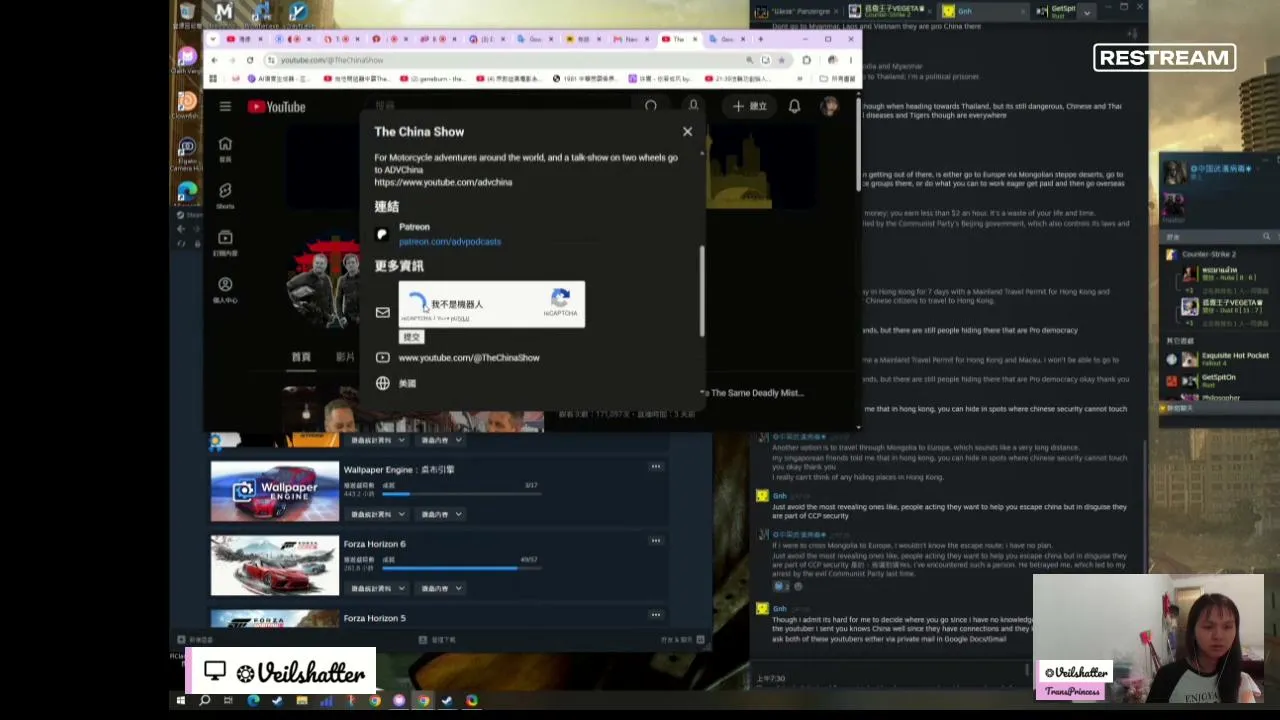The width and height of the screenshot is (1280, 720).
Task: Open a new Chrome tab with plus button
Action: (x=761, y=39)
